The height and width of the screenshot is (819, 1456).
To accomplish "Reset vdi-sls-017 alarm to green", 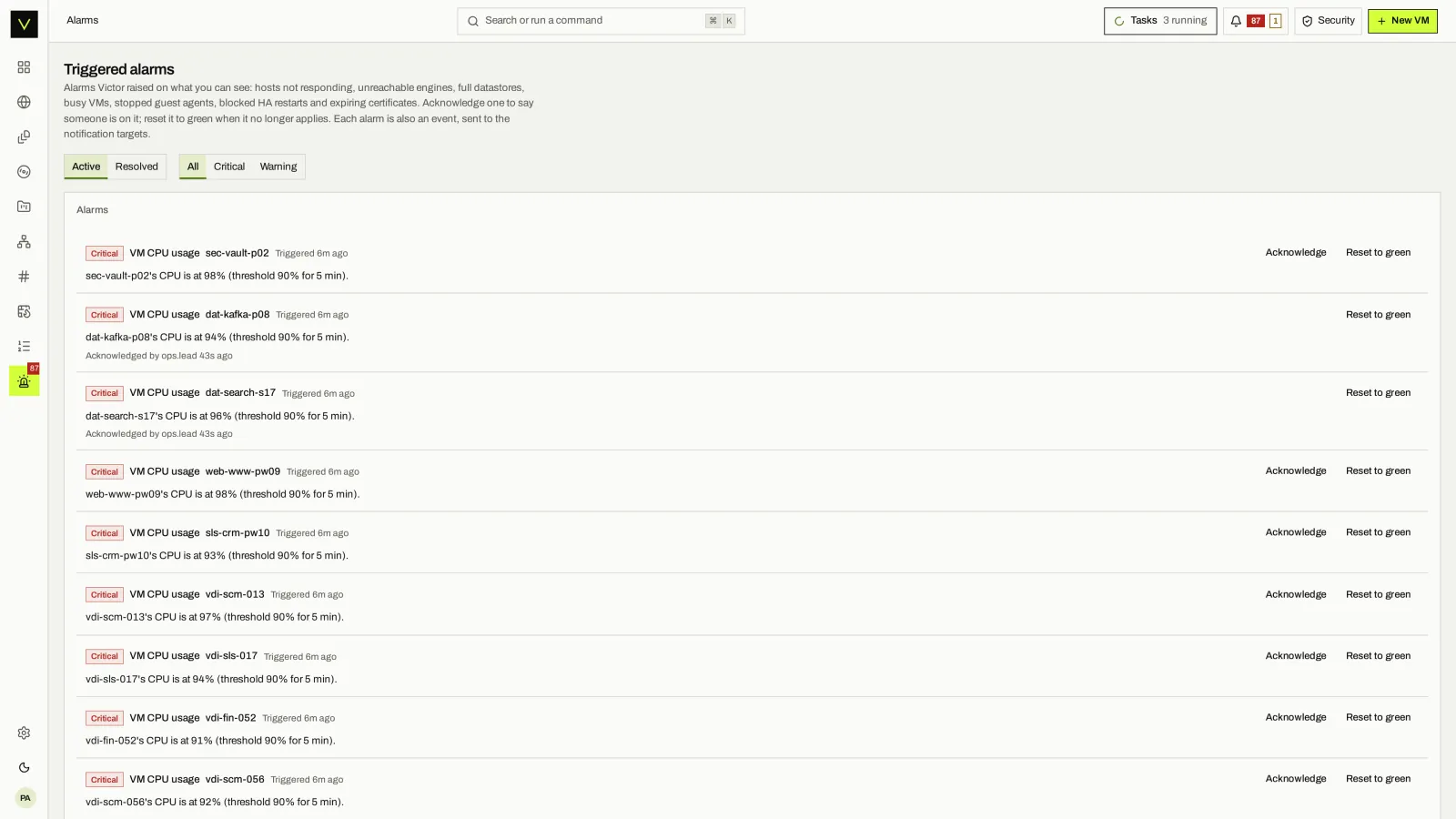I will point(1378,656).
